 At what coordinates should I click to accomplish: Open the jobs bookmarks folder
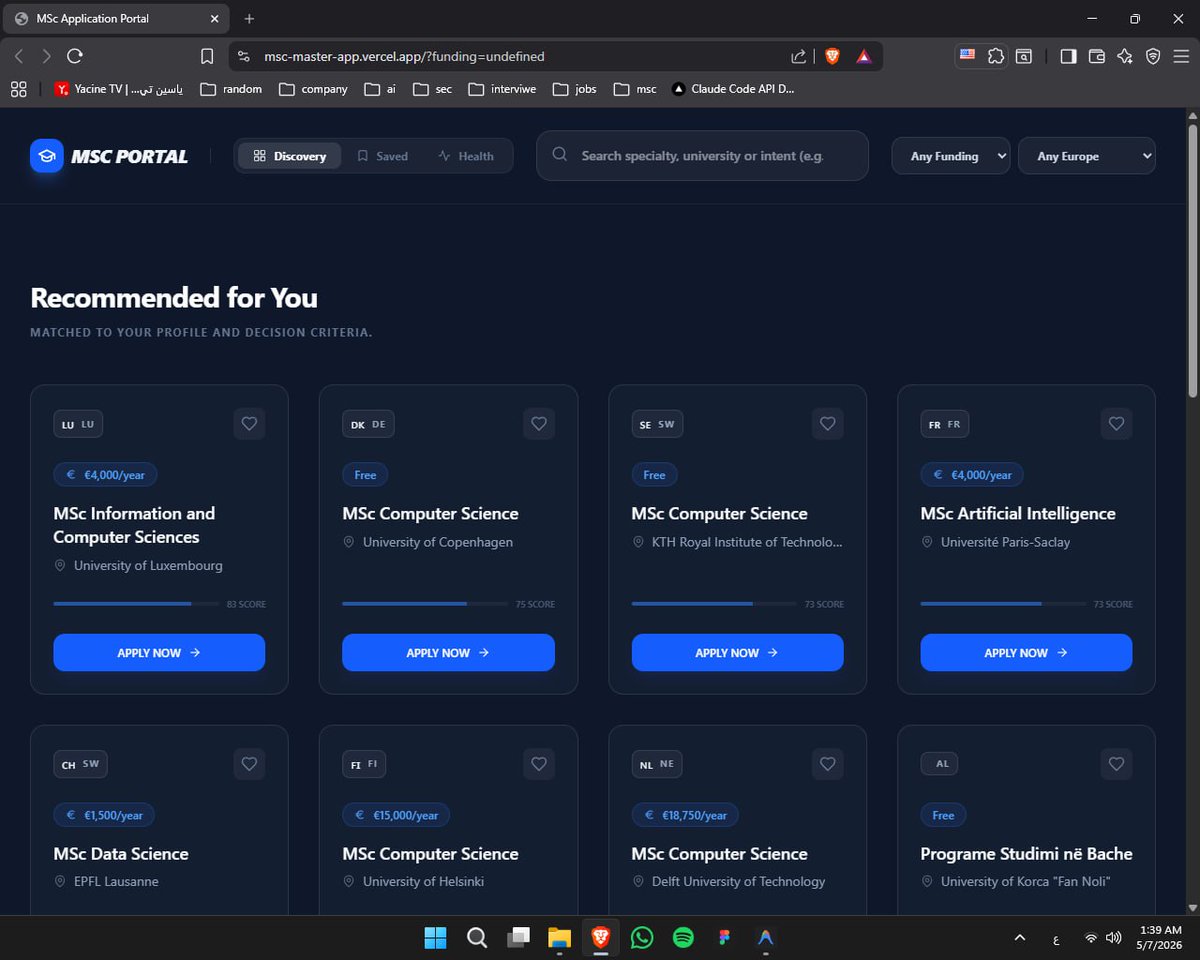(575, 89)
